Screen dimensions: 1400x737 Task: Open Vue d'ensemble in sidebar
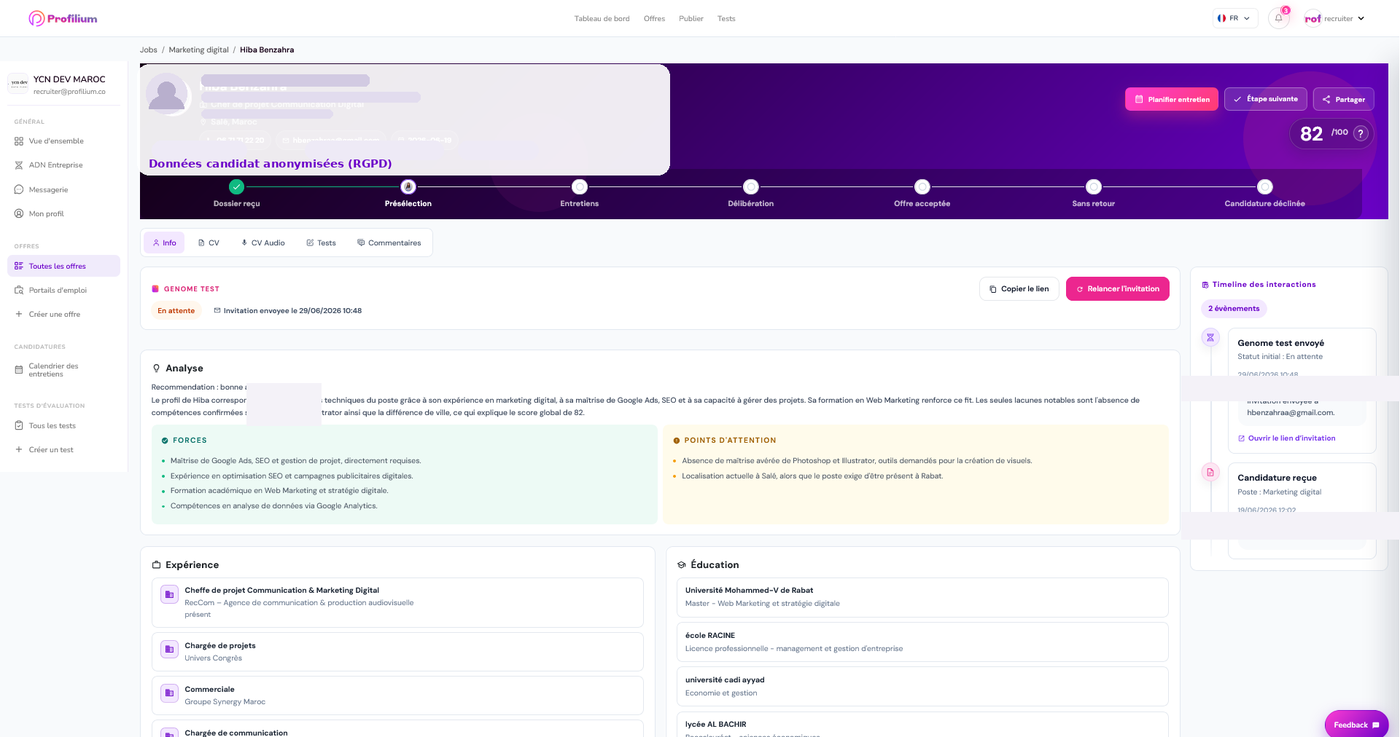[63, 141]
